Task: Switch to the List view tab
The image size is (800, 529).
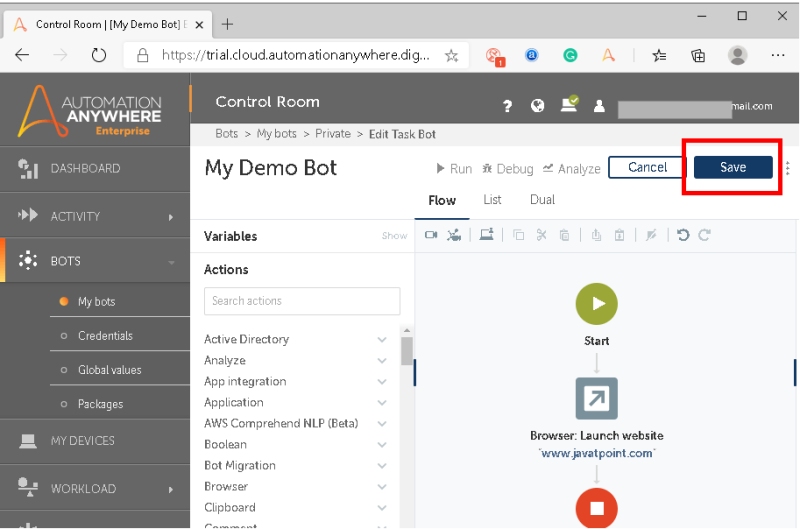Action: [x=492, y=200]
